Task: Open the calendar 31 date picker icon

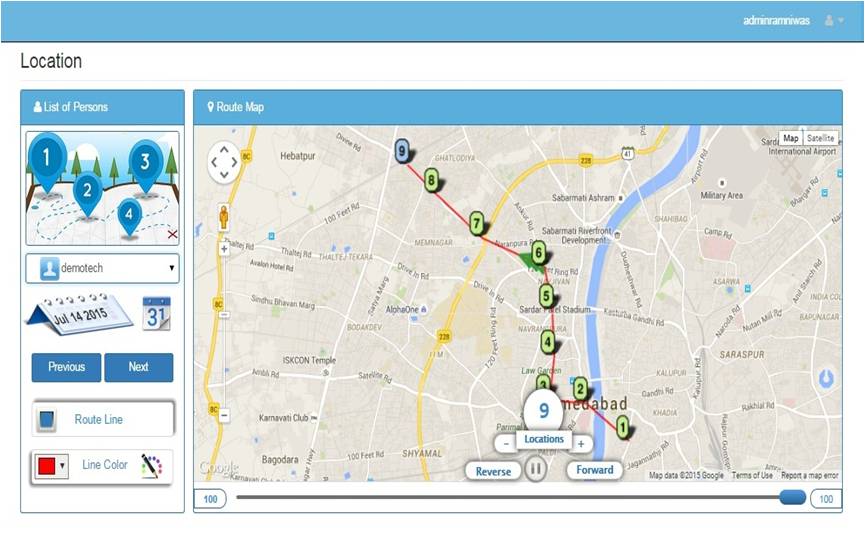Action: (157, 313)
